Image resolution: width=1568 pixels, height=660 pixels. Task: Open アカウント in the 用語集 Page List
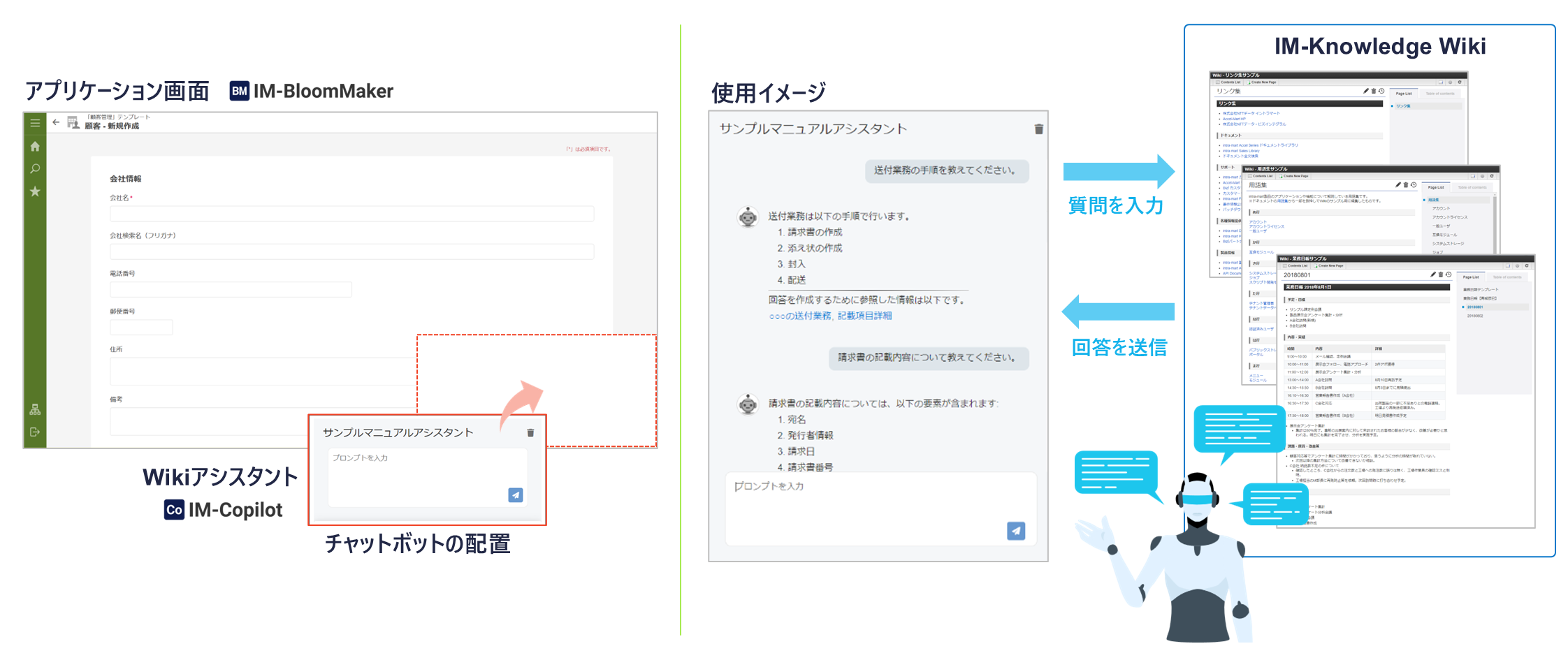(1441, 208)
